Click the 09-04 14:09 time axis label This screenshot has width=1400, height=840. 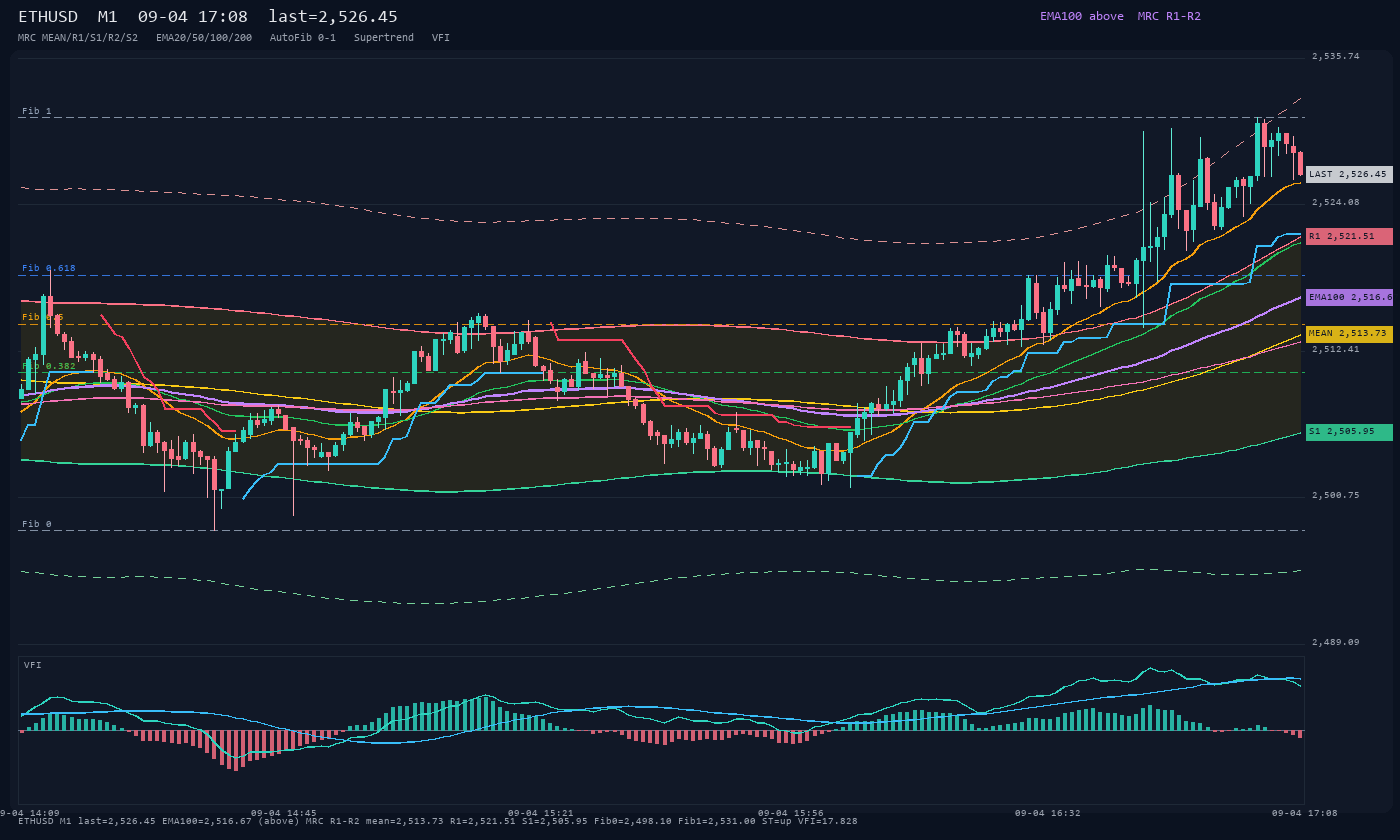(x=29, y=813)
